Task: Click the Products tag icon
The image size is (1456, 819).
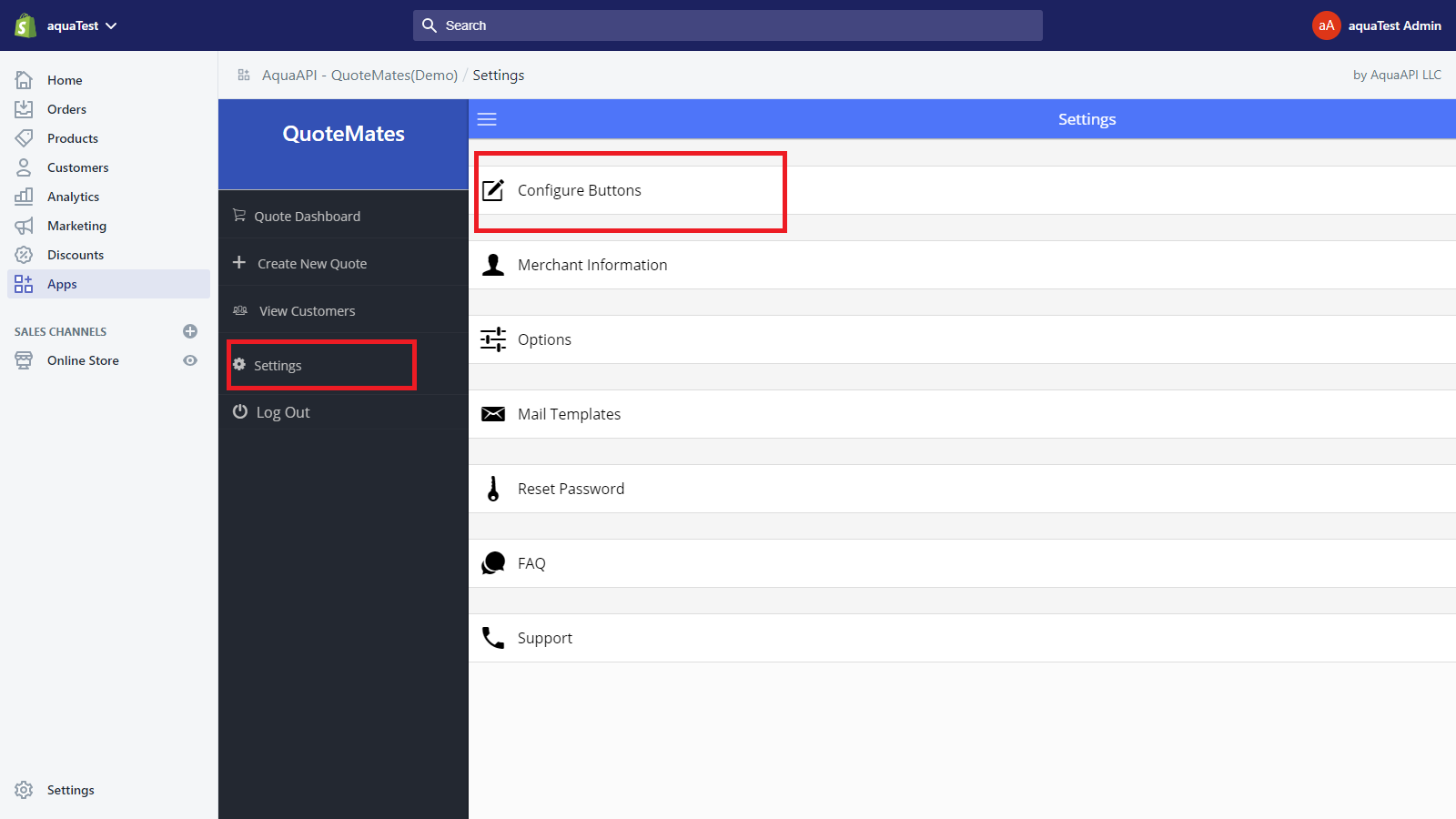Action: point(24,138)
